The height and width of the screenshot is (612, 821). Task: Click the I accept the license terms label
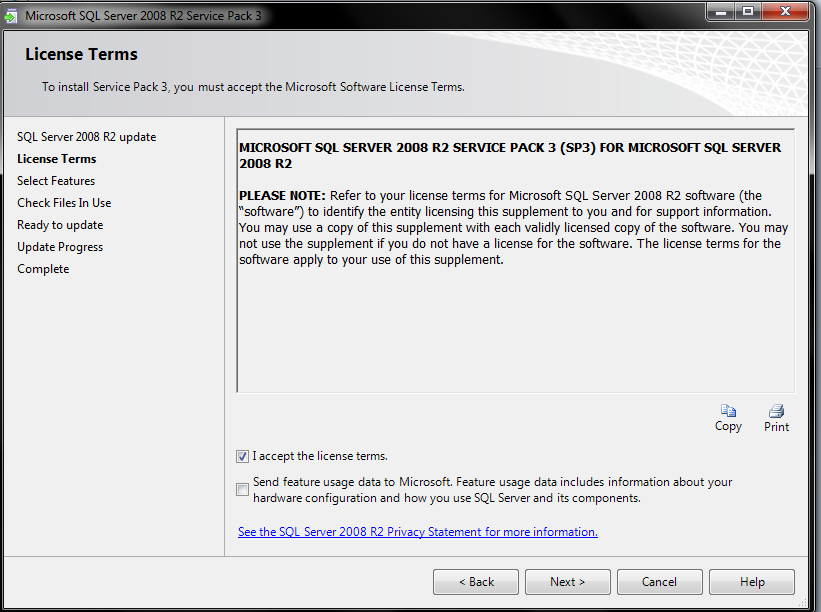(320, 456)
